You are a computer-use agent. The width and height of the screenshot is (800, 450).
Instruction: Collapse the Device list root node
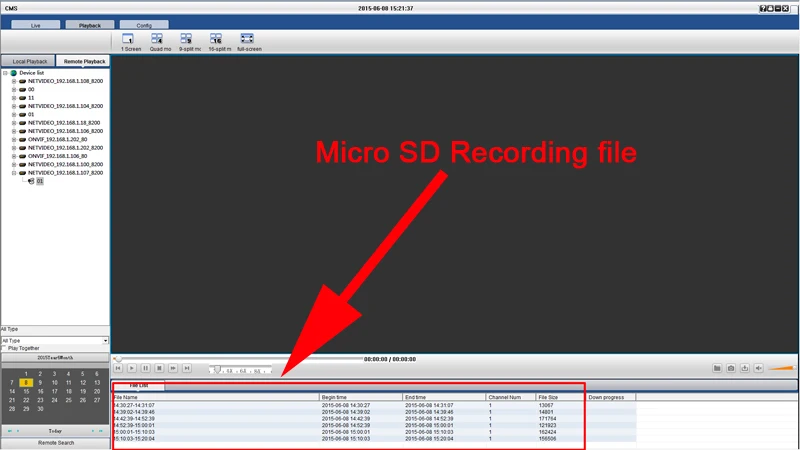click(x=6, y=73)
